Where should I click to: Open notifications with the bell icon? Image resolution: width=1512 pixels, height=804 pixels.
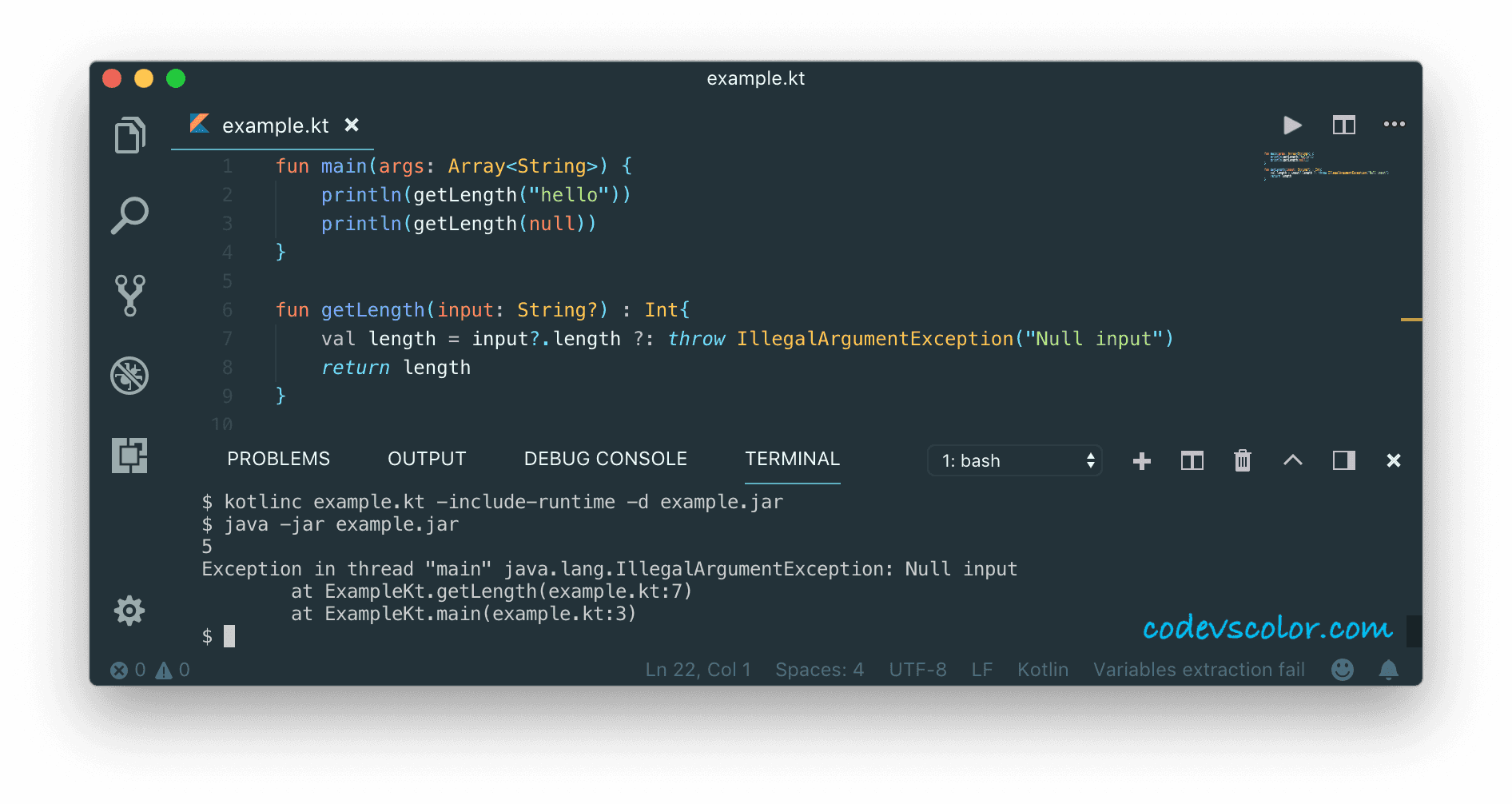[x=1389, y=670]
